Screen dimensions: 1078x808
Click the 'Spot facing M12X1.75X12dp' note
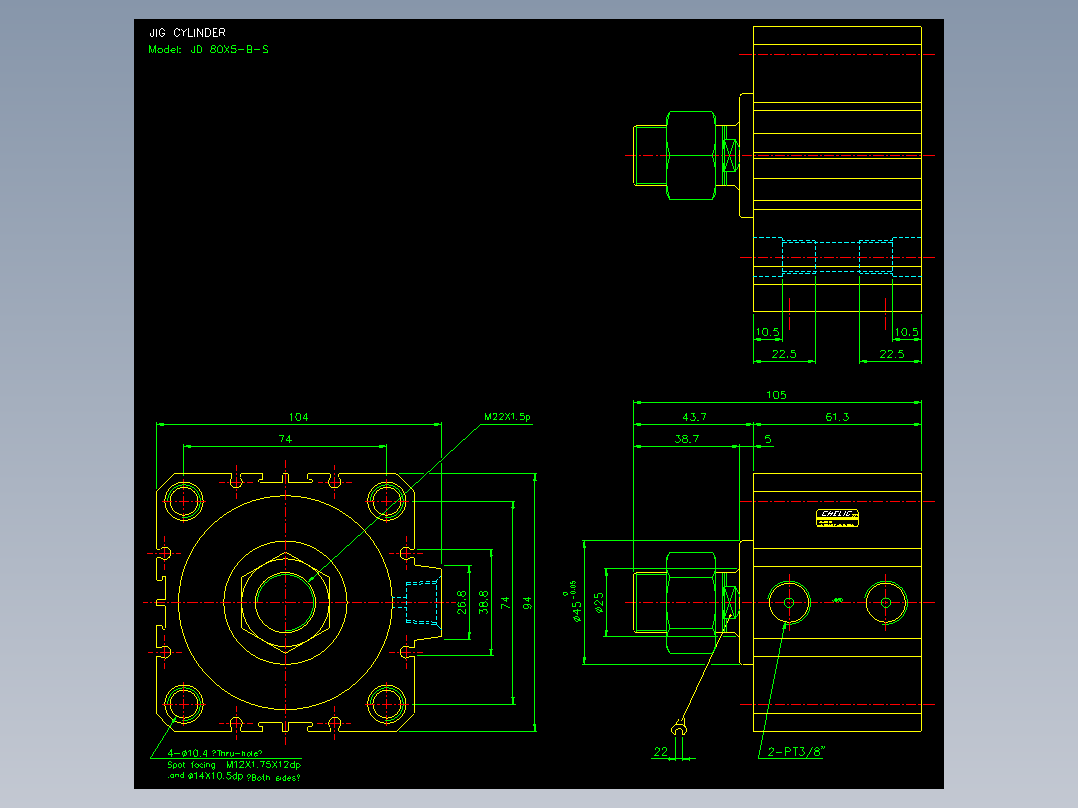click(x=234, y=765)
